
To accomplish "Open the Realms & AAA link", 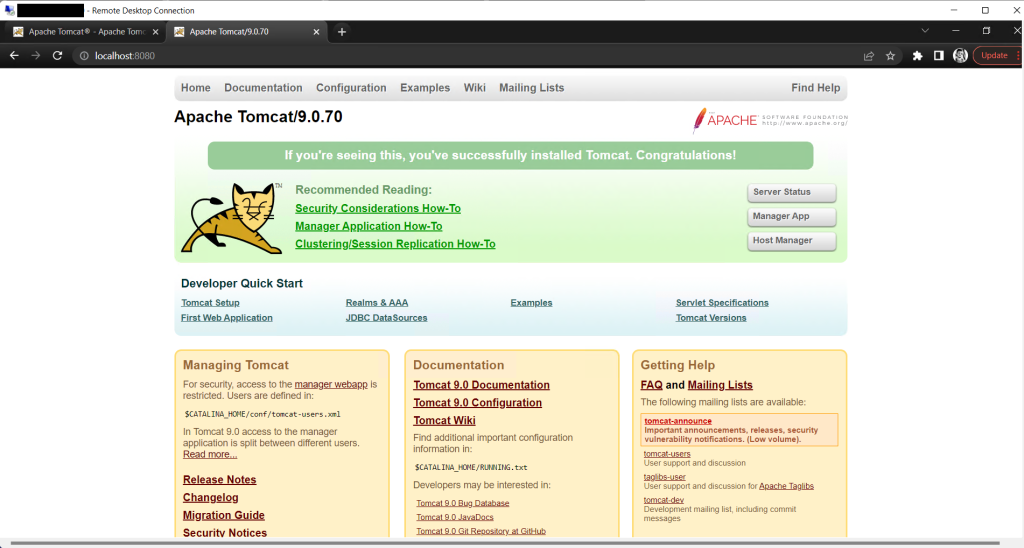I will [x=377, y=302].
